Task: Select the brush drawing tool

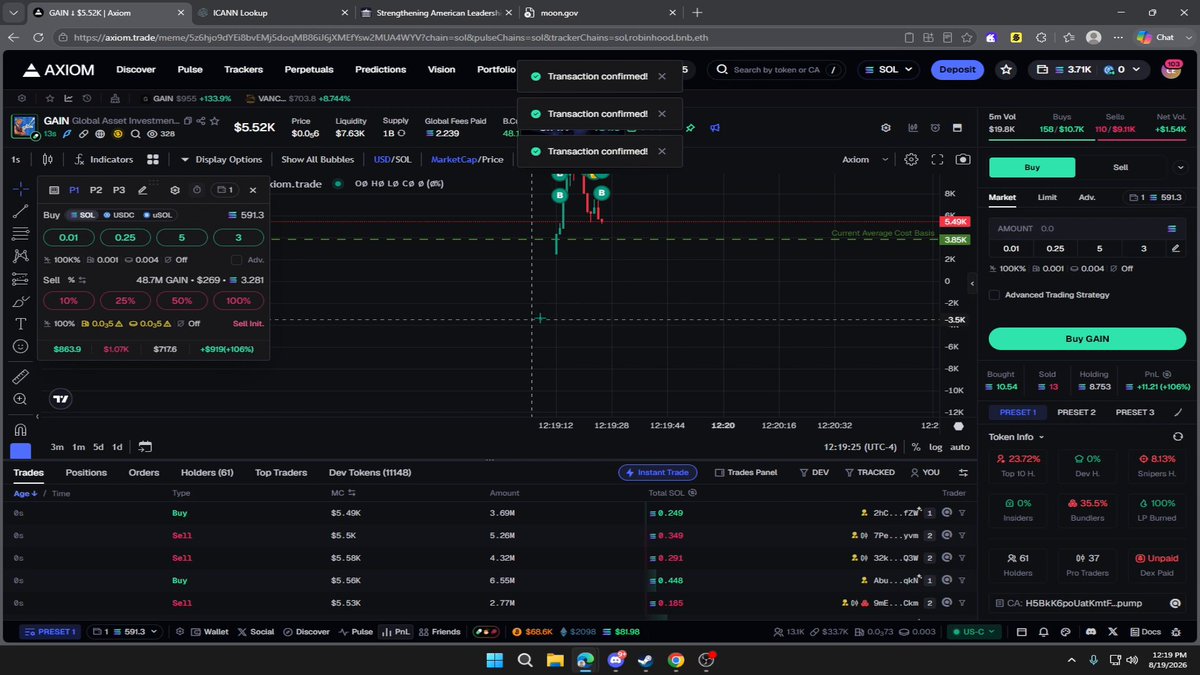Action: pyautogui.click(x=20, y=301)
